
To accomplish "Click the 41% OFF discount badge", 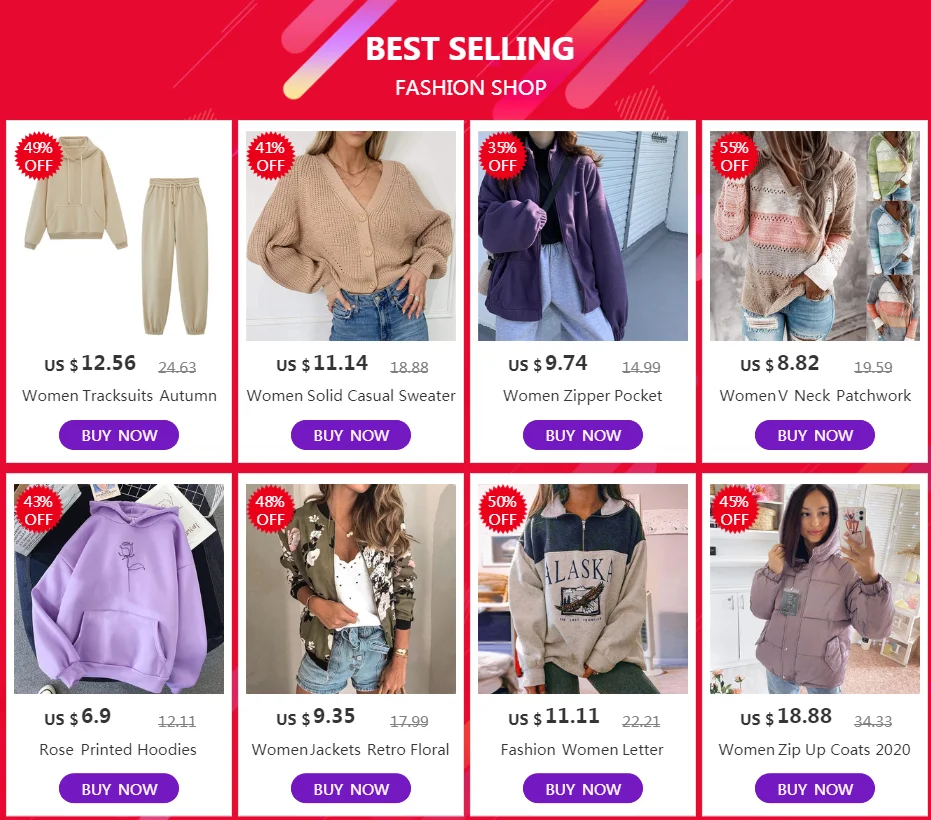I will tap(271, 156).
